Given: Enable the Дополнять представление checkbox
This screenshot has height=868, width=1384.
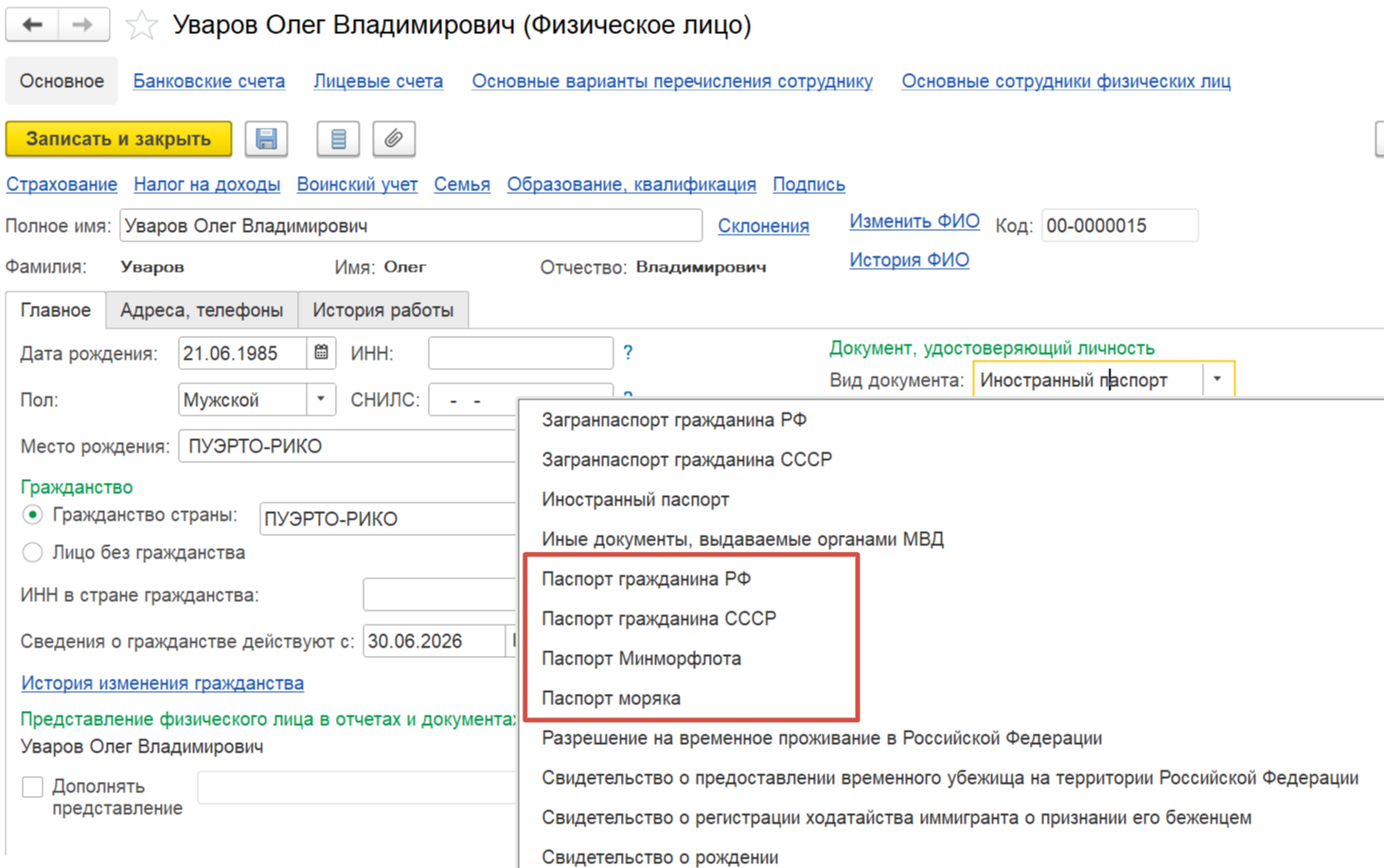Looking at the screenshot, I should point(33,787).
